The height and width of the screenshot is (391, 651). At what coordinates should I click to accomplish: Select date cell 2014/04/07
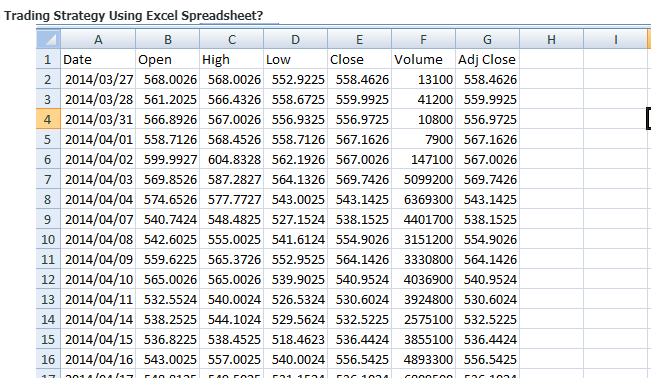98,219
